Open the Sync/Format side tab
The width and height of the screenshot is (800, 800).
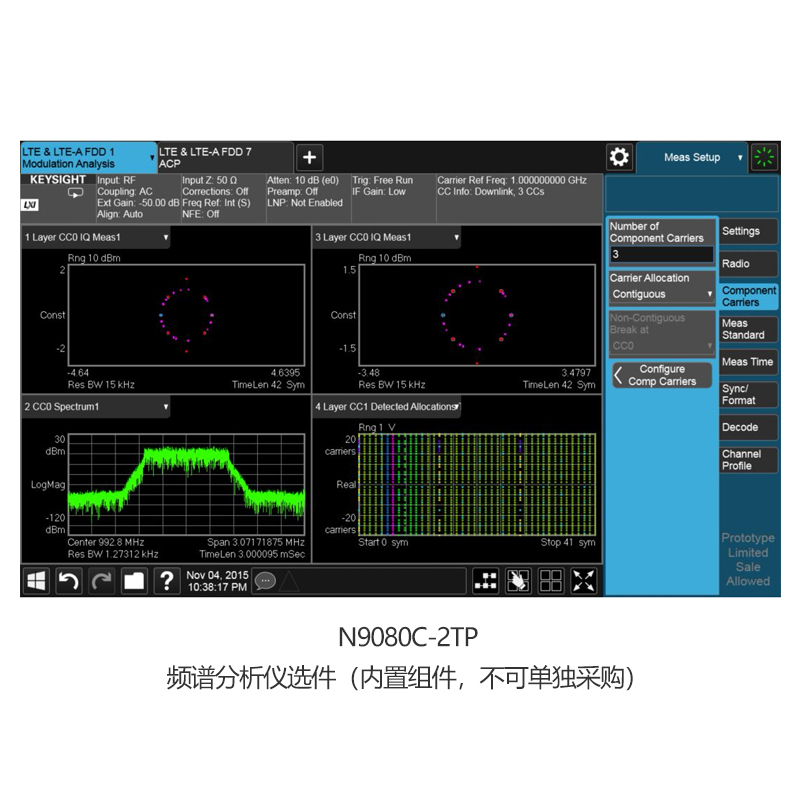pos(748,394)
